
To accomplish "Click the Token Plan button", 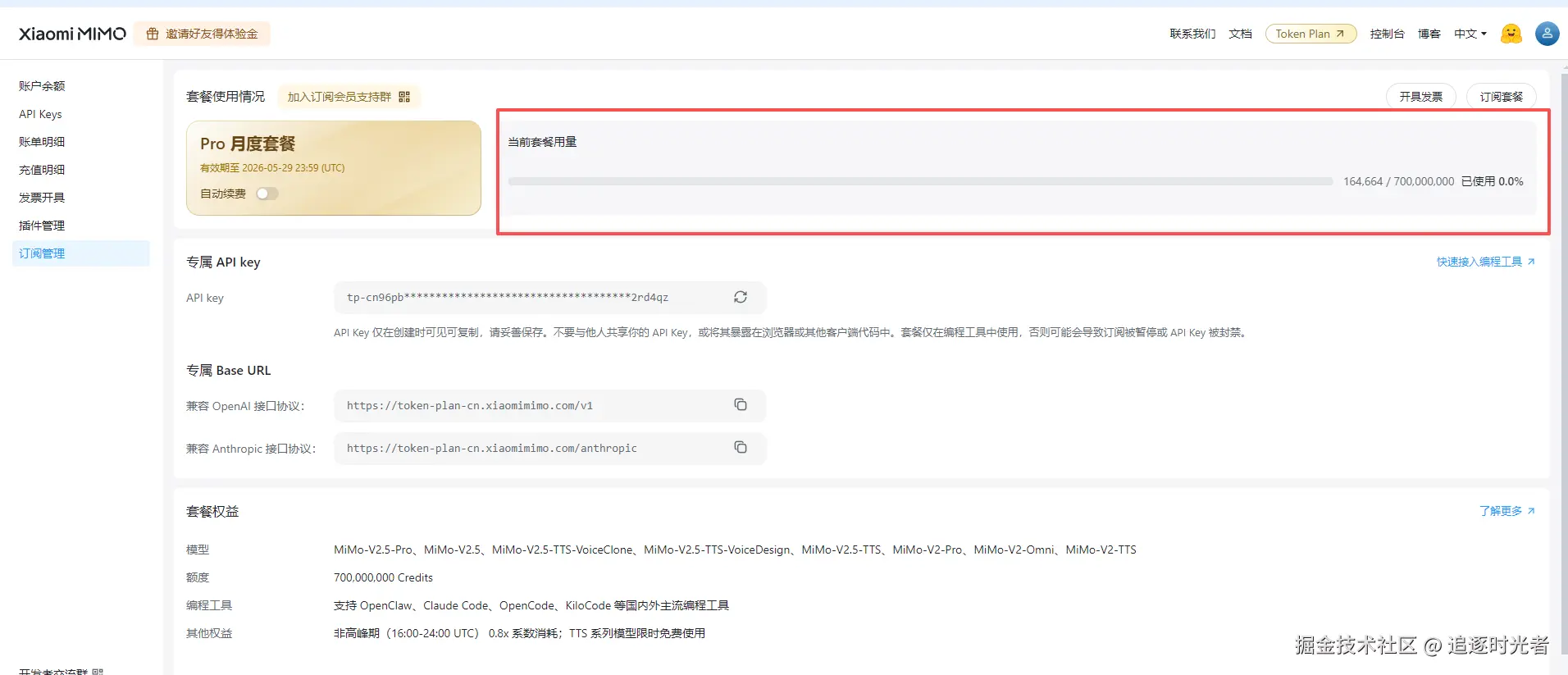I will coord(1310,34).
